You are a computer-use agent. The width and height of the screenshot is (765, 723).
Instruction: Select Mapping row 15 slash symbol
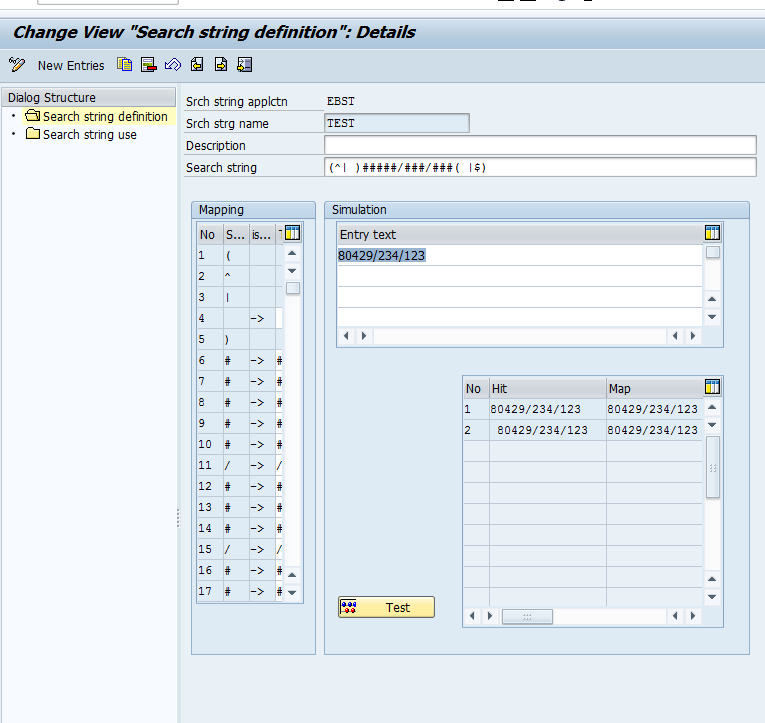[236, 549]
